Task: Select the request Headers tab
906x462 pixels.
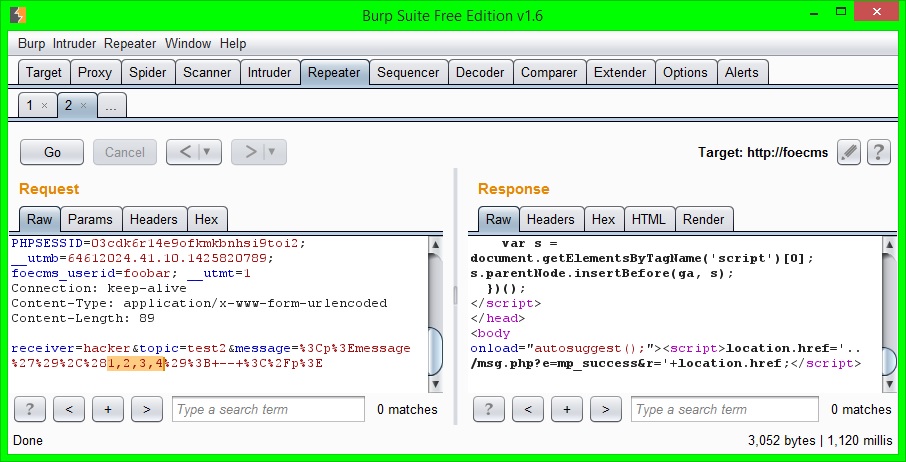Action: tap(154, 219)
